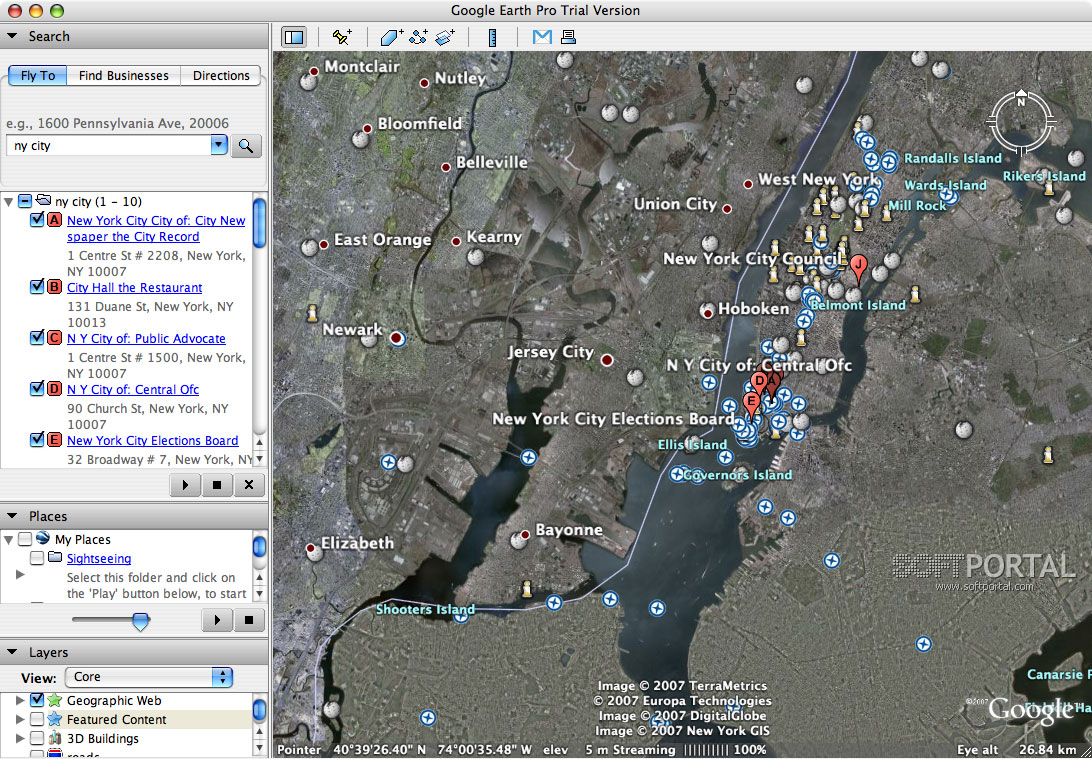The image size is (1092, 759).
Task: Open the N Y City of: Public Advocate link
Action: [x=146, y=338]
